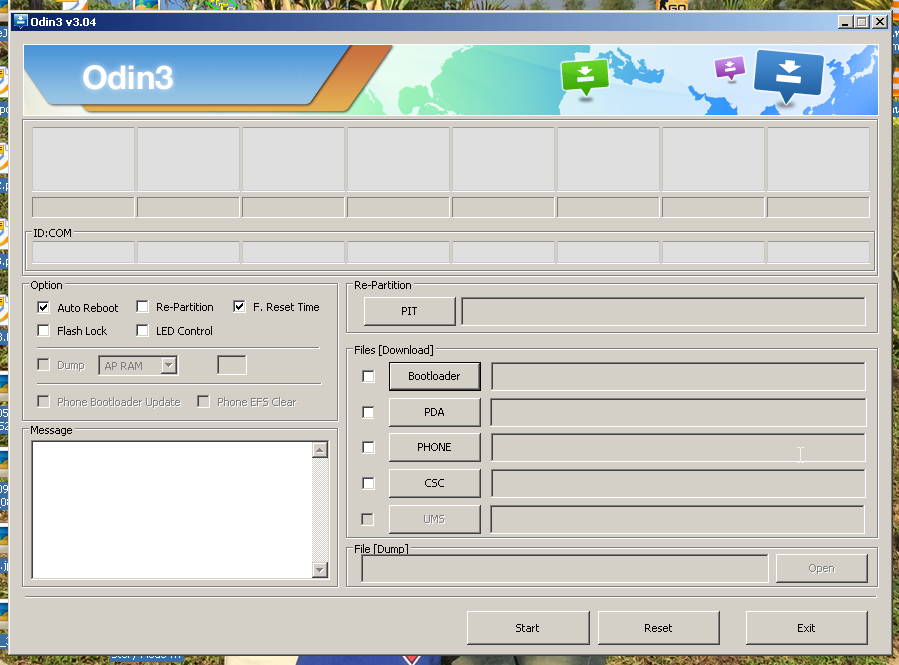Click Message box scroll up arrow
This screenshot has width=899, height=665.
320,449
